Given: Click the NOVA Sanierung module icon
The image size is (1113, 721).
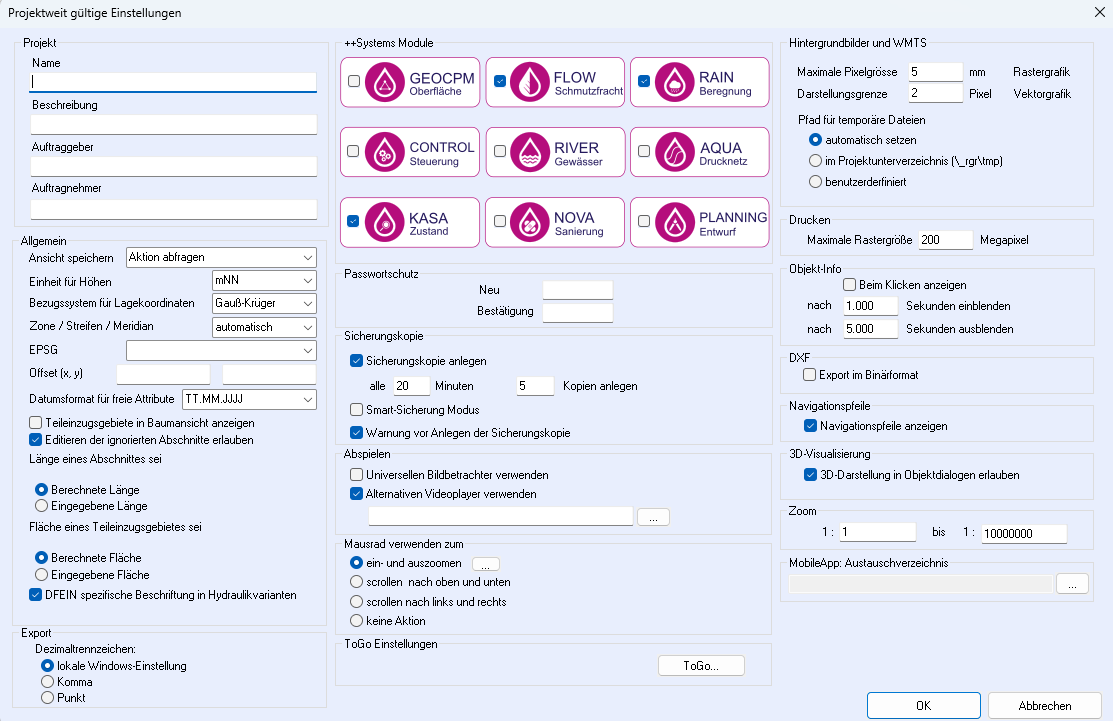Looking at the screenshot, I should point(530,222).
